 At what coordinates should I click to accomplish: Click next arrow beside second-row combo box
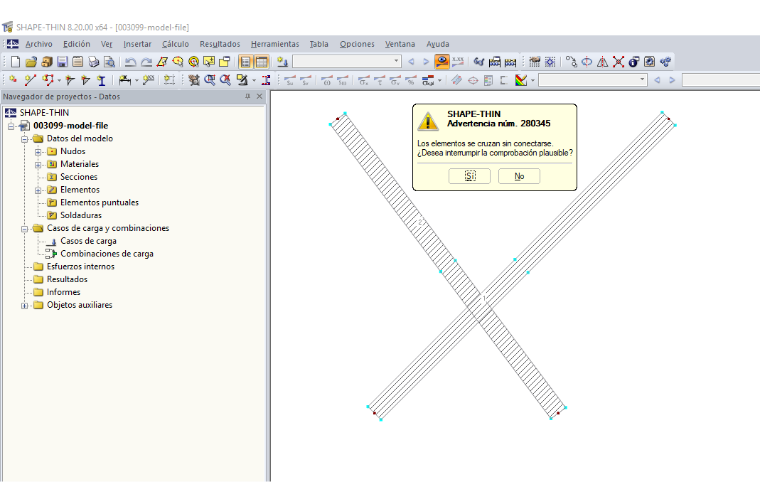pos(672,80)
